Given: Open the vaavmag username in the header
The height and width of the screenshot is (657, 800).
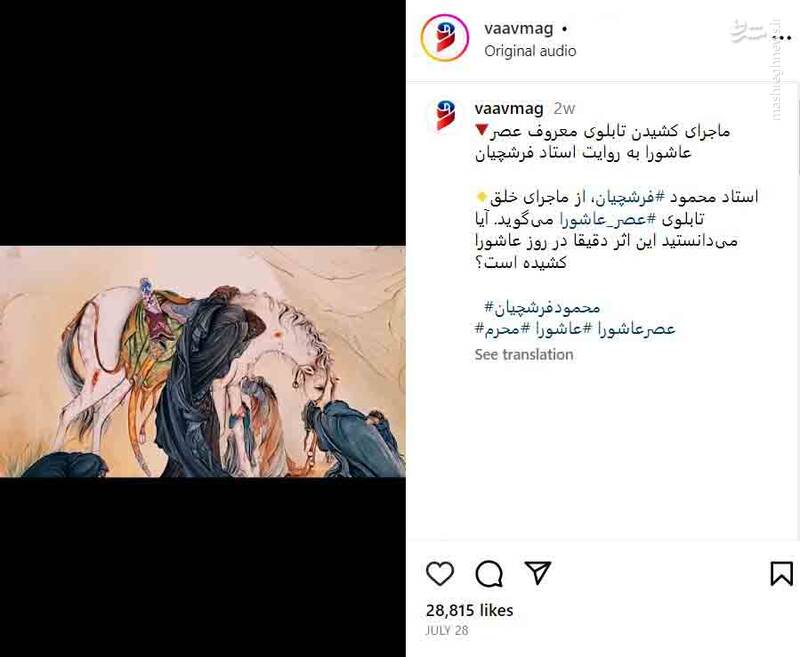Looking at the screenshot, I should [x=518, y=29].
